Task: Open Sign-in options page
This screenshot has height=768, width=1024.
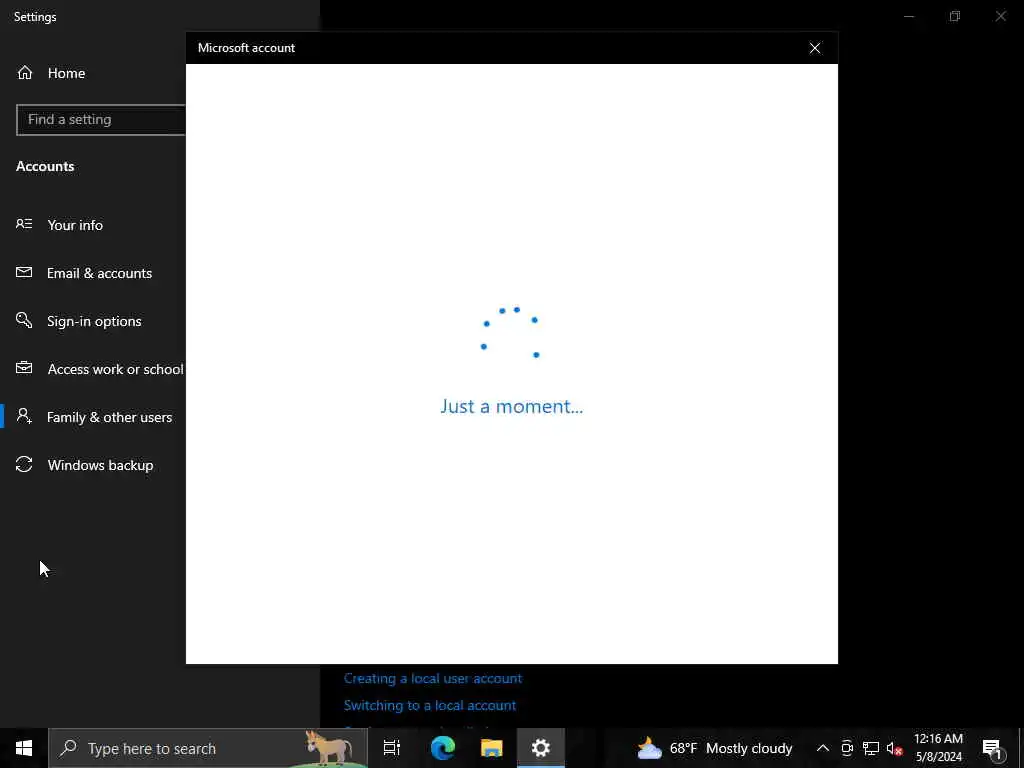Action: pyautogui.click(x=94, y=321)
